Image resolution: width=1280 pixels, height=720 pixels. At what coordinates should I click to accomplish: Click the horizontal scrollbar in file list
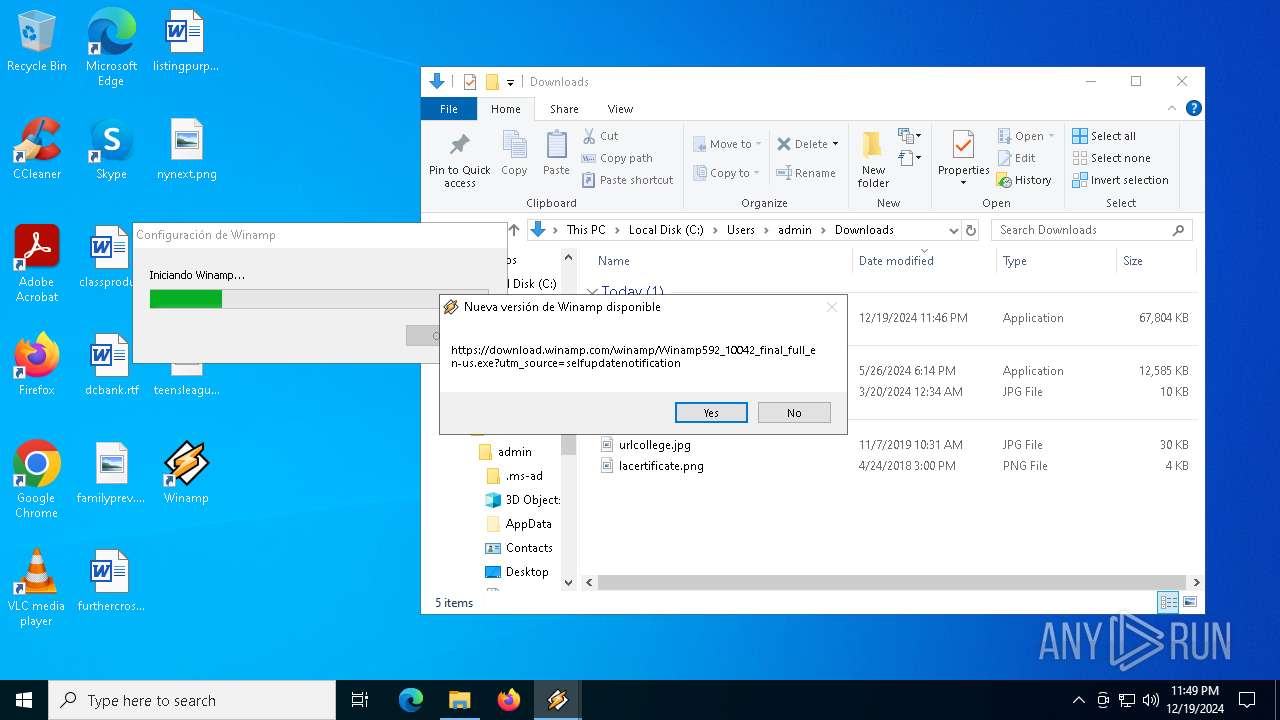(890, 582)
